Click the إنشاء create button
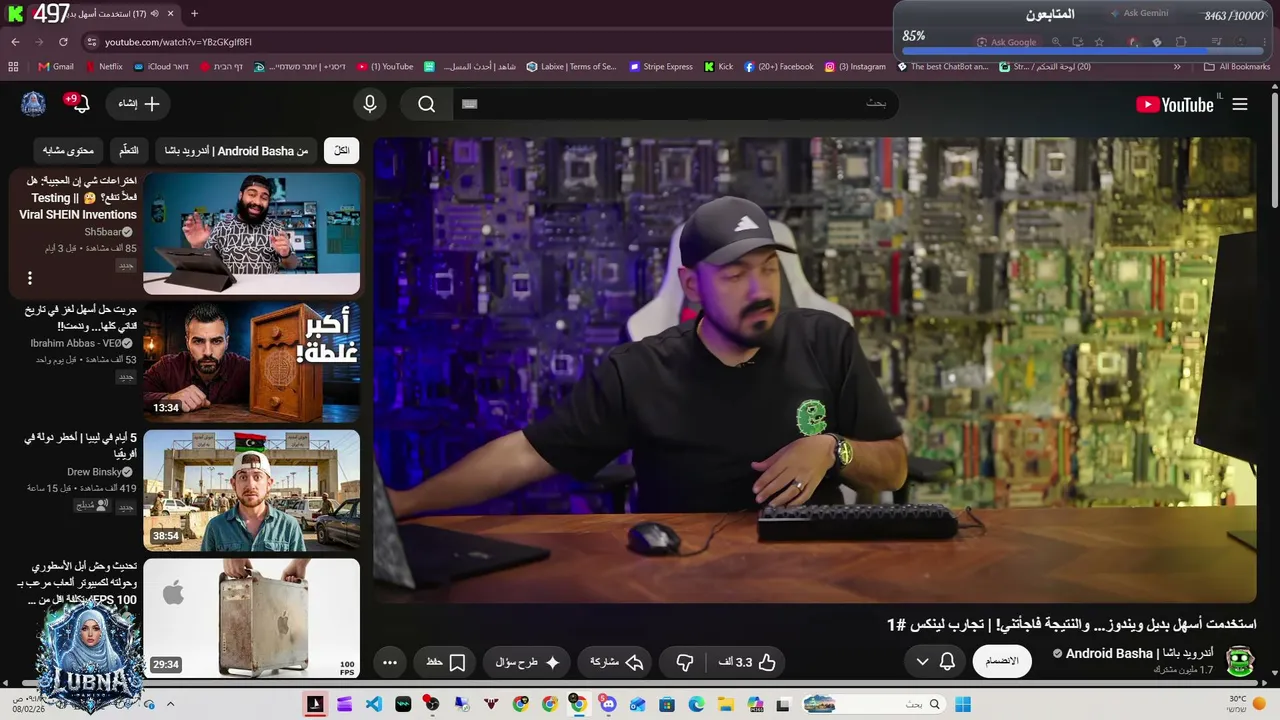 point(139,104)
